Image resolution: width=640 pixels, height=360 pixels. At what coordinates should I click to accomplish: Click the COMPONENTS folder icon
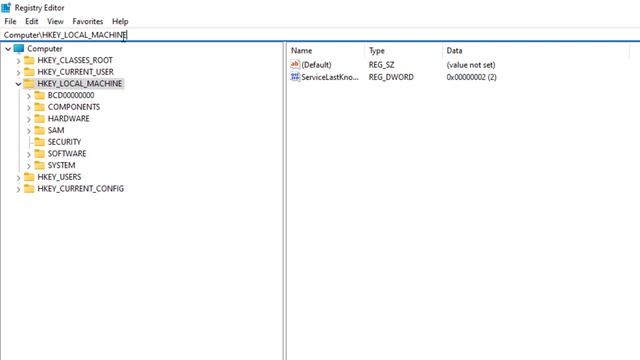40,107
